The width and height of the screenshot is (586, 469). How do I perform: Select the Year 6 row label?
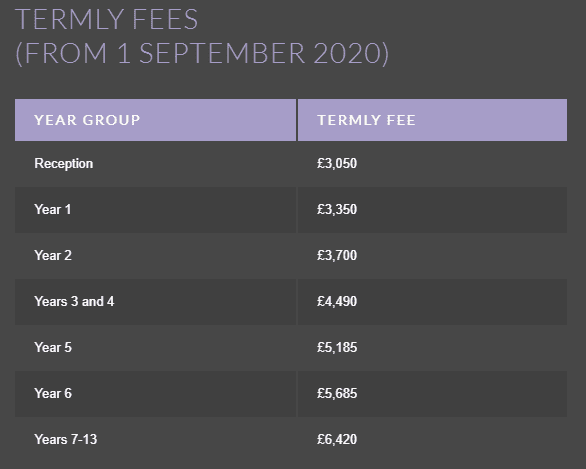53,393
